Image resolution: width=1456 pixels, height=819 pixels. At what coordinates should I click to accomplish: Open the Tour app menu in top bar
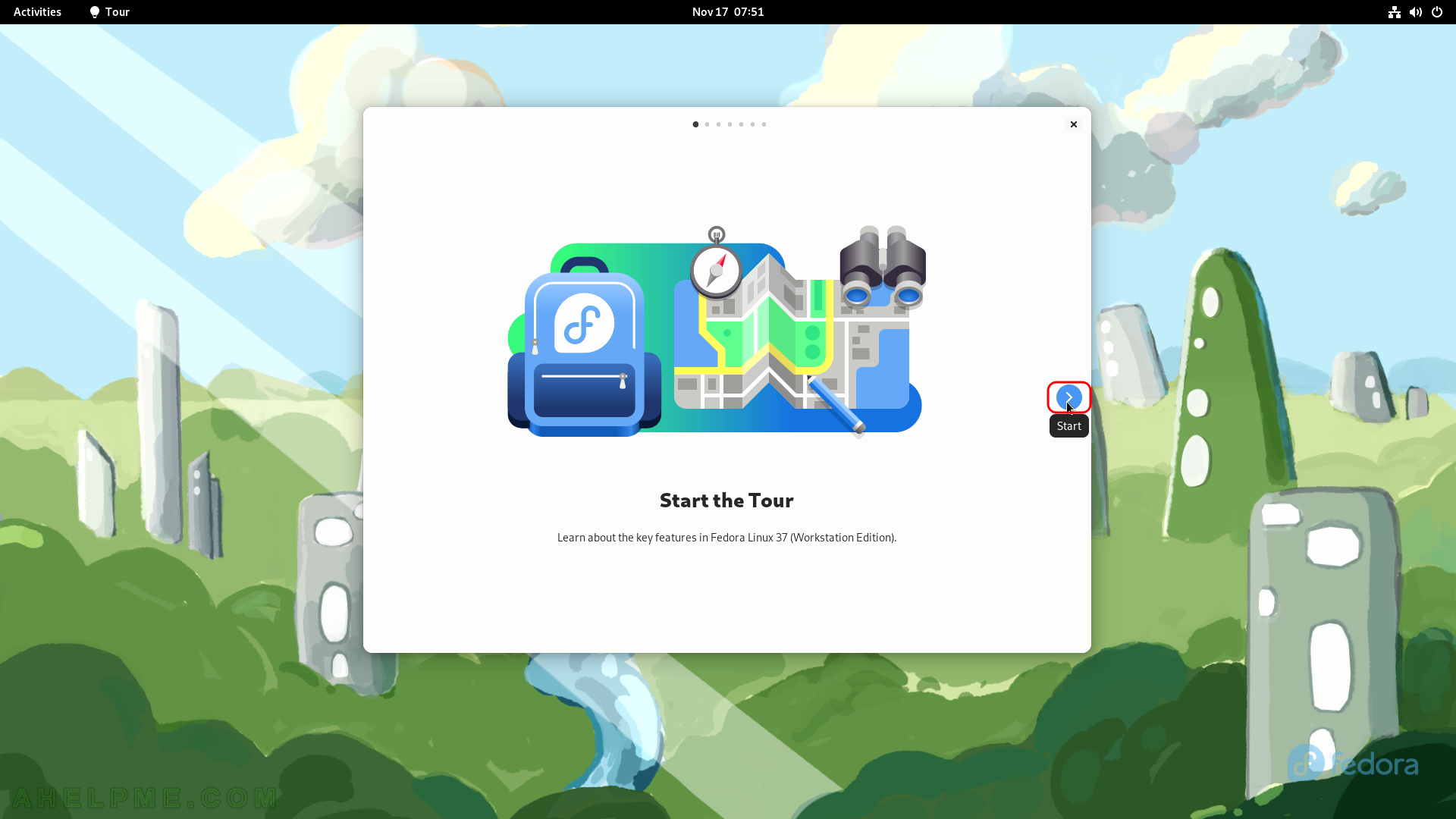point(110,12)
